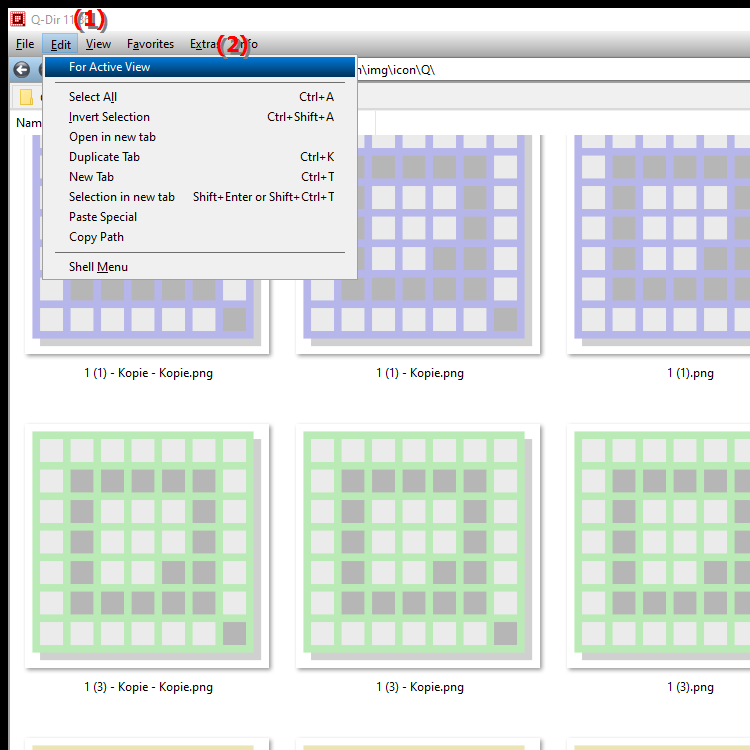
Task: Open the Extras menu
Action: pyautogui.click(x=203, y=44)
